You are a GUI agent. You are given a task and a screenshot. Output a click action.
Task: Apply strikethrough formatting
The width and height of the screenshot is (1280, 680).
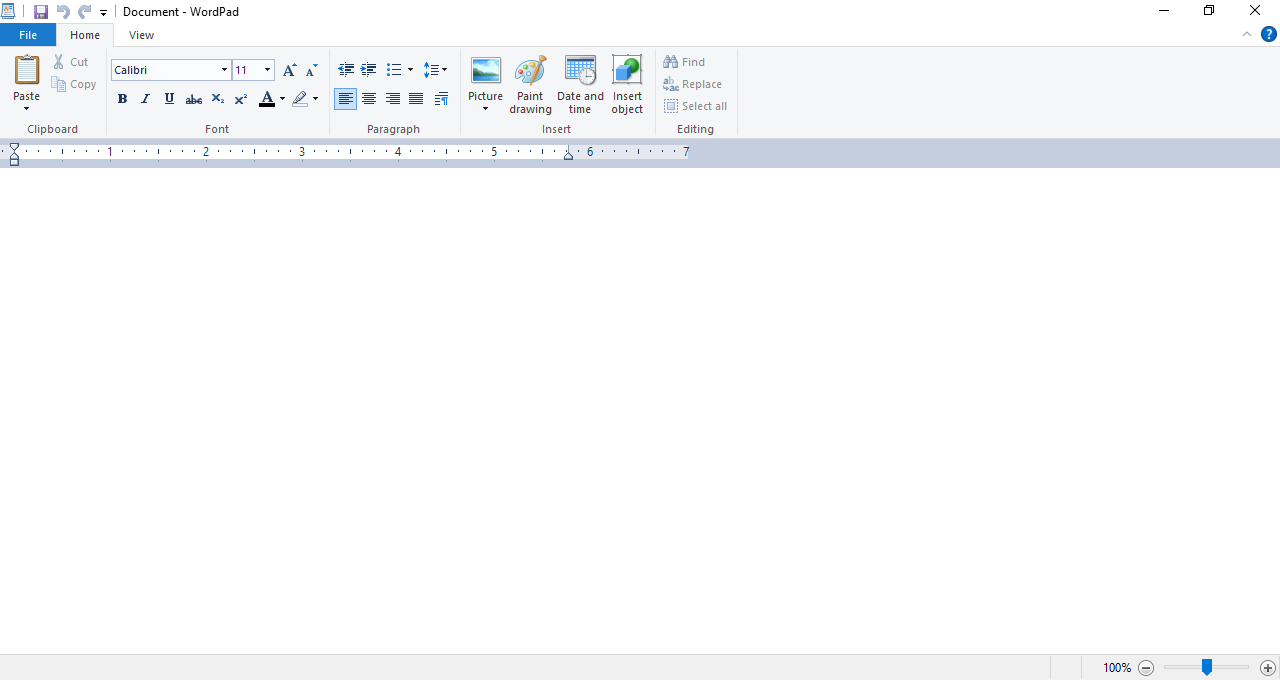click(x=194, y=99)
